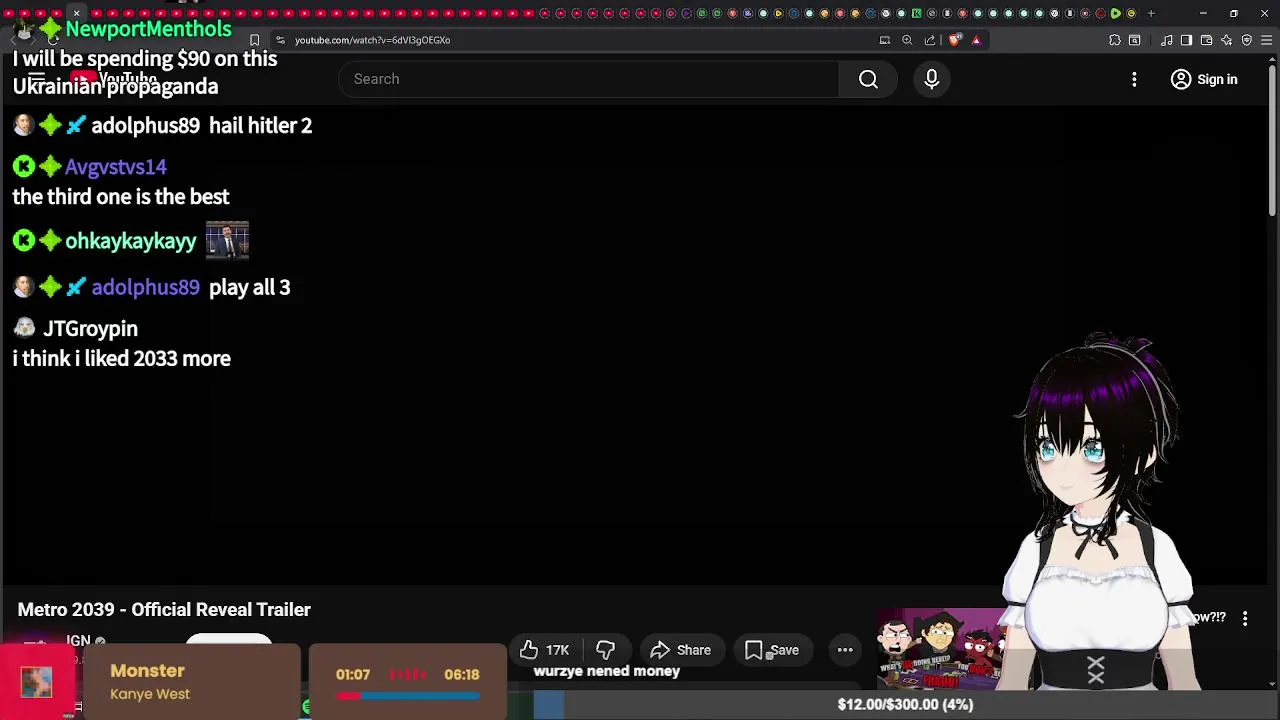Click the Sign in button
Screen dimensions: 1280x720
(1204, 79)
